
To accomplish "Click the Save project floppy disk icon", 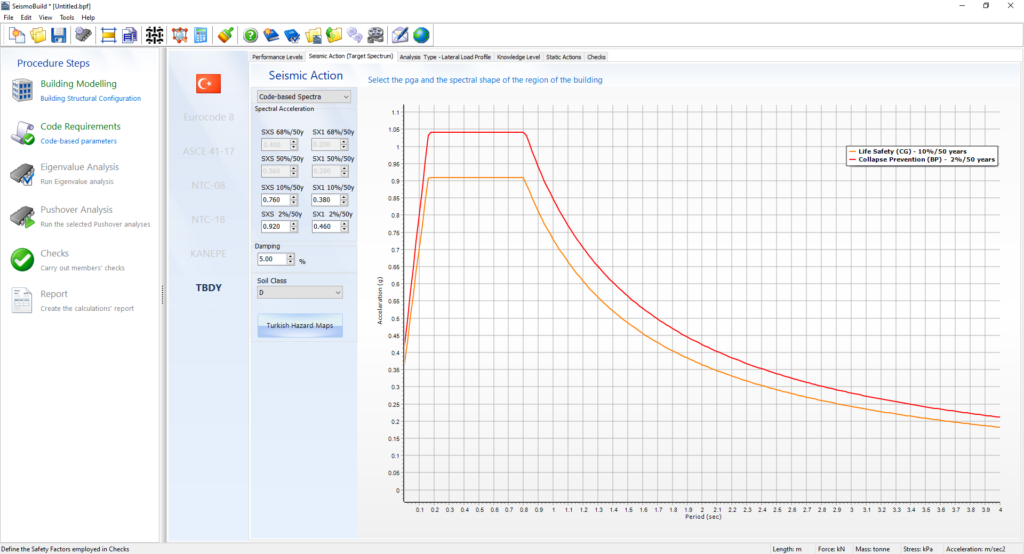I will tap(58, 35).
